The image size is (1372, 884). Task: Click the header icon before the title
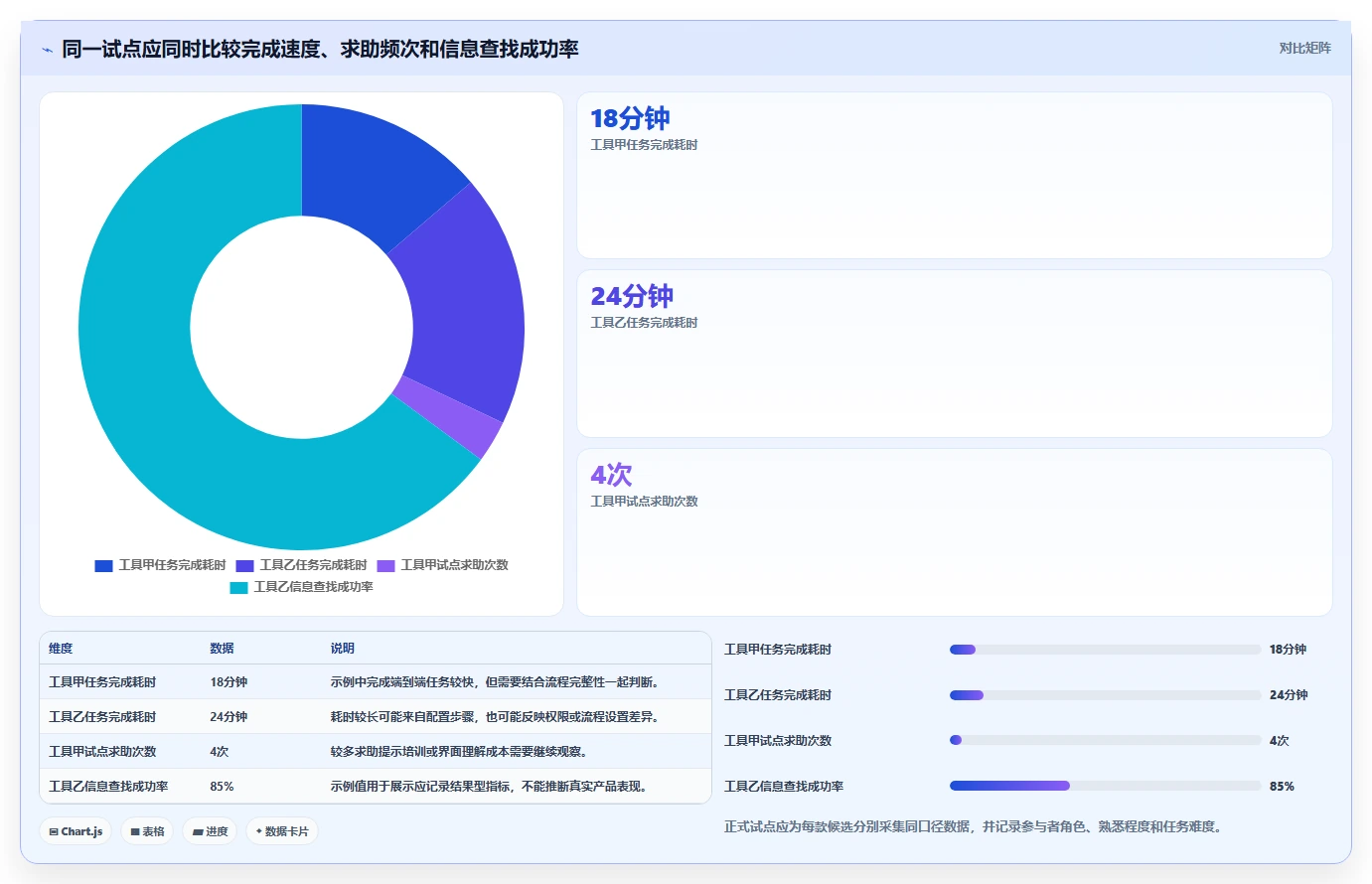click(47, 50)
